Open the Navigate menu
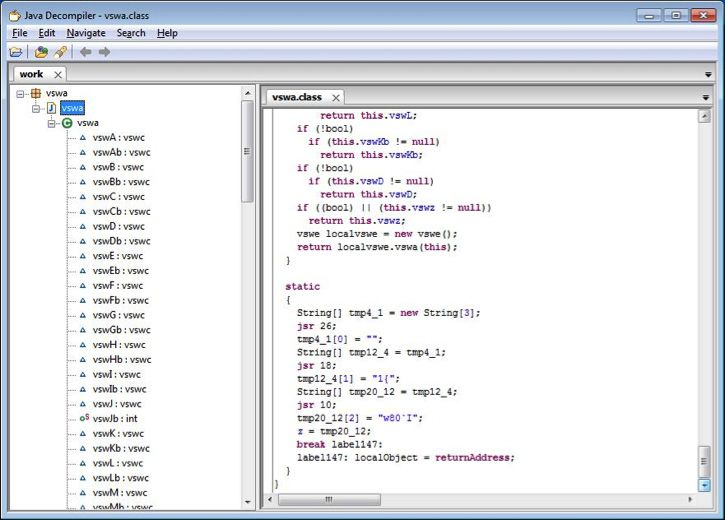725x520 pixels. pos(86,33)
